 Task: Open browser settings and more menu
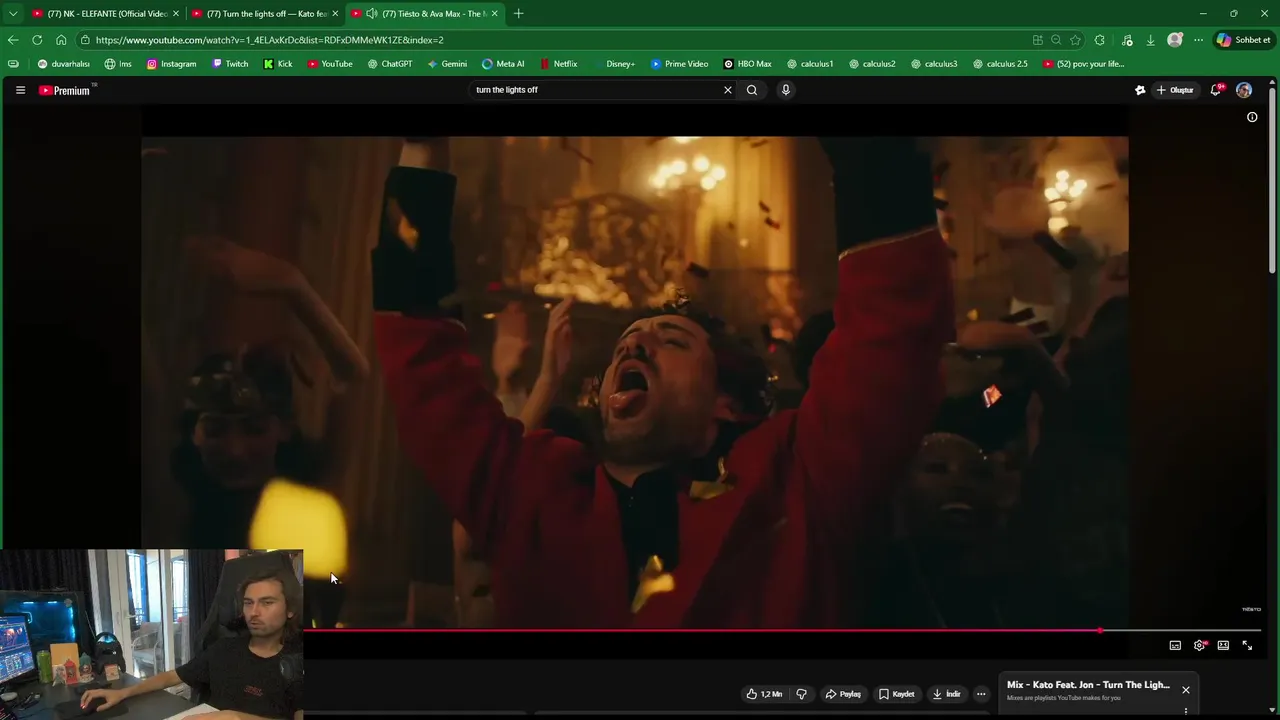(x=1198, y=40)
